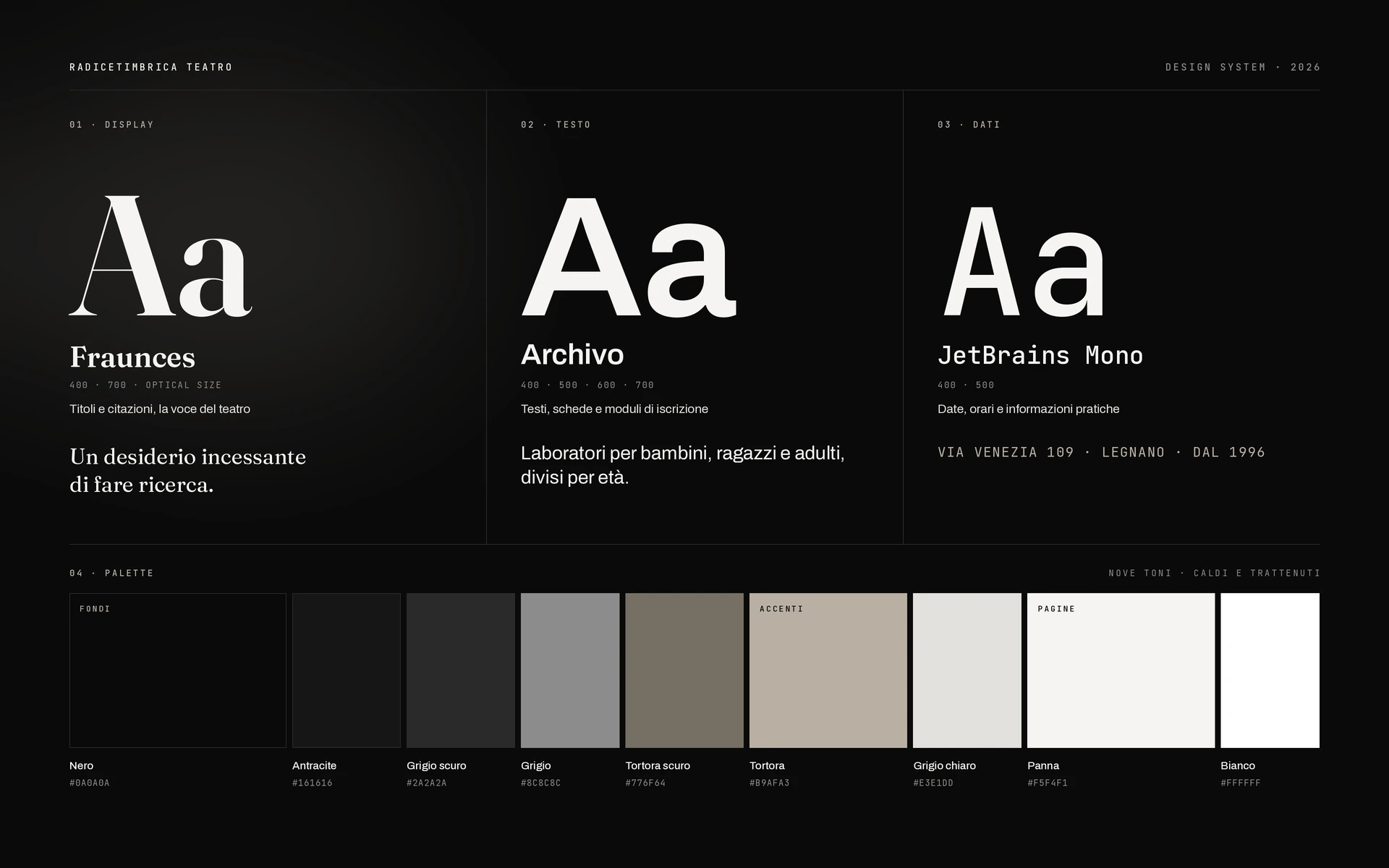Screen dimensions: 1389x868
Task: Click the Archivo font name
Action: pyautogui.click(x=572, y=354)
